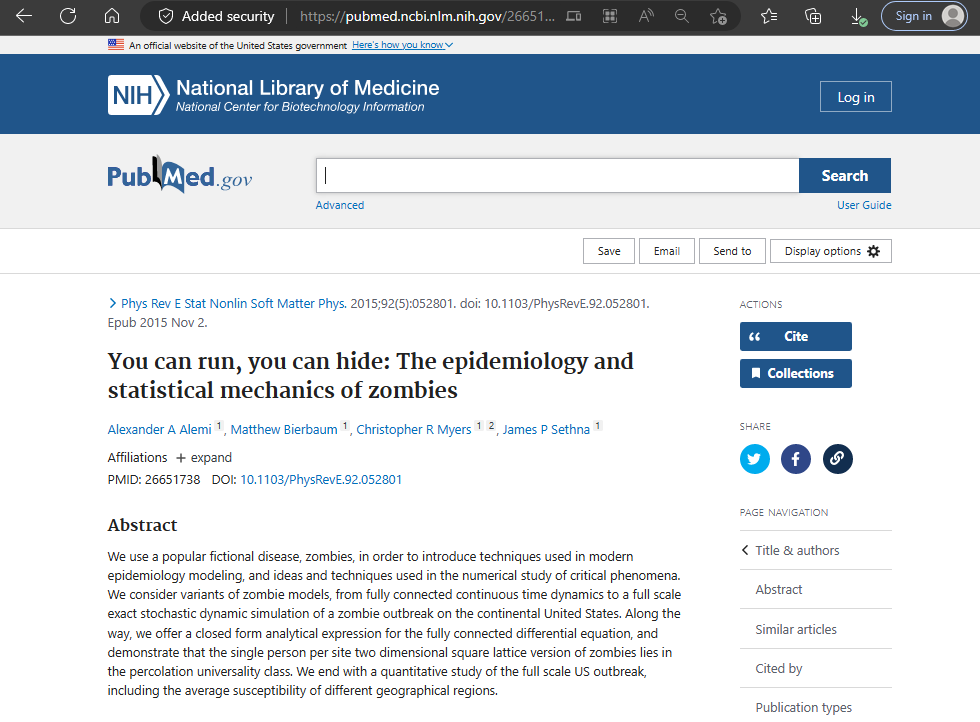
Task: Click the Cite button
Action: coord(796,336)
